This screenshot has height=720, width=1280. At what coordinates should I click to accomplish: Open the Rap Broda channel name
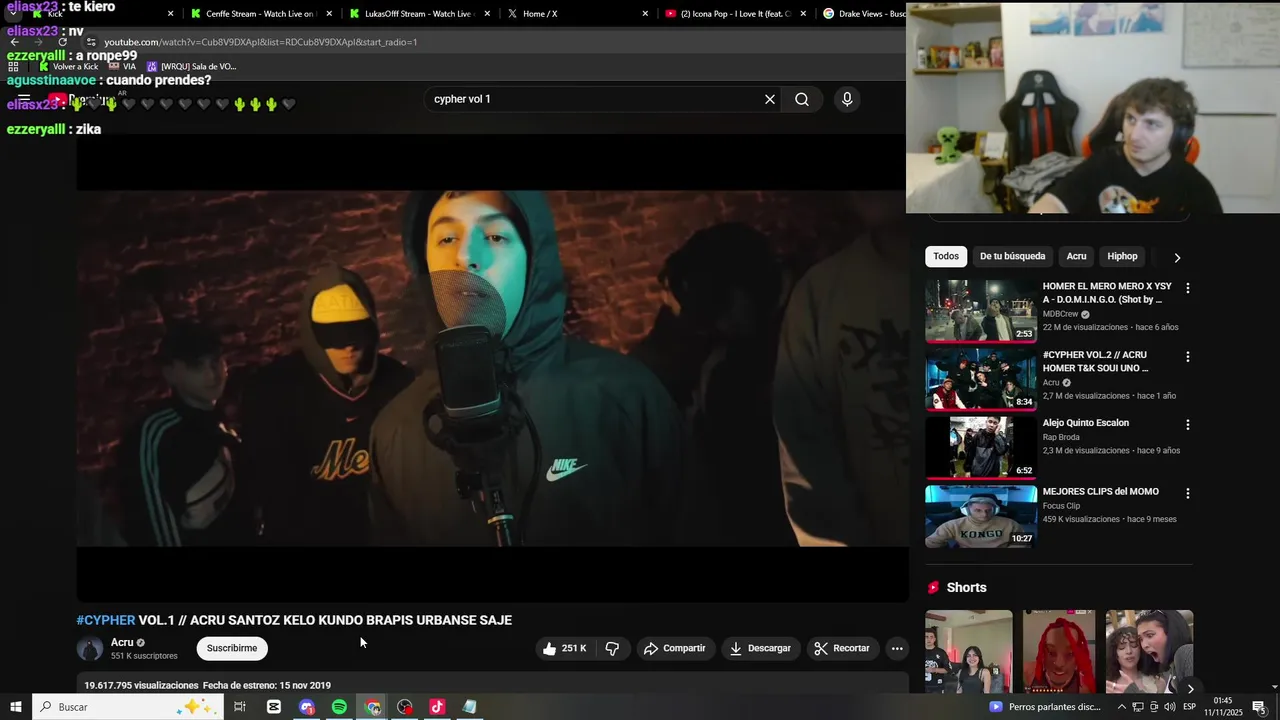[1061, 437]
